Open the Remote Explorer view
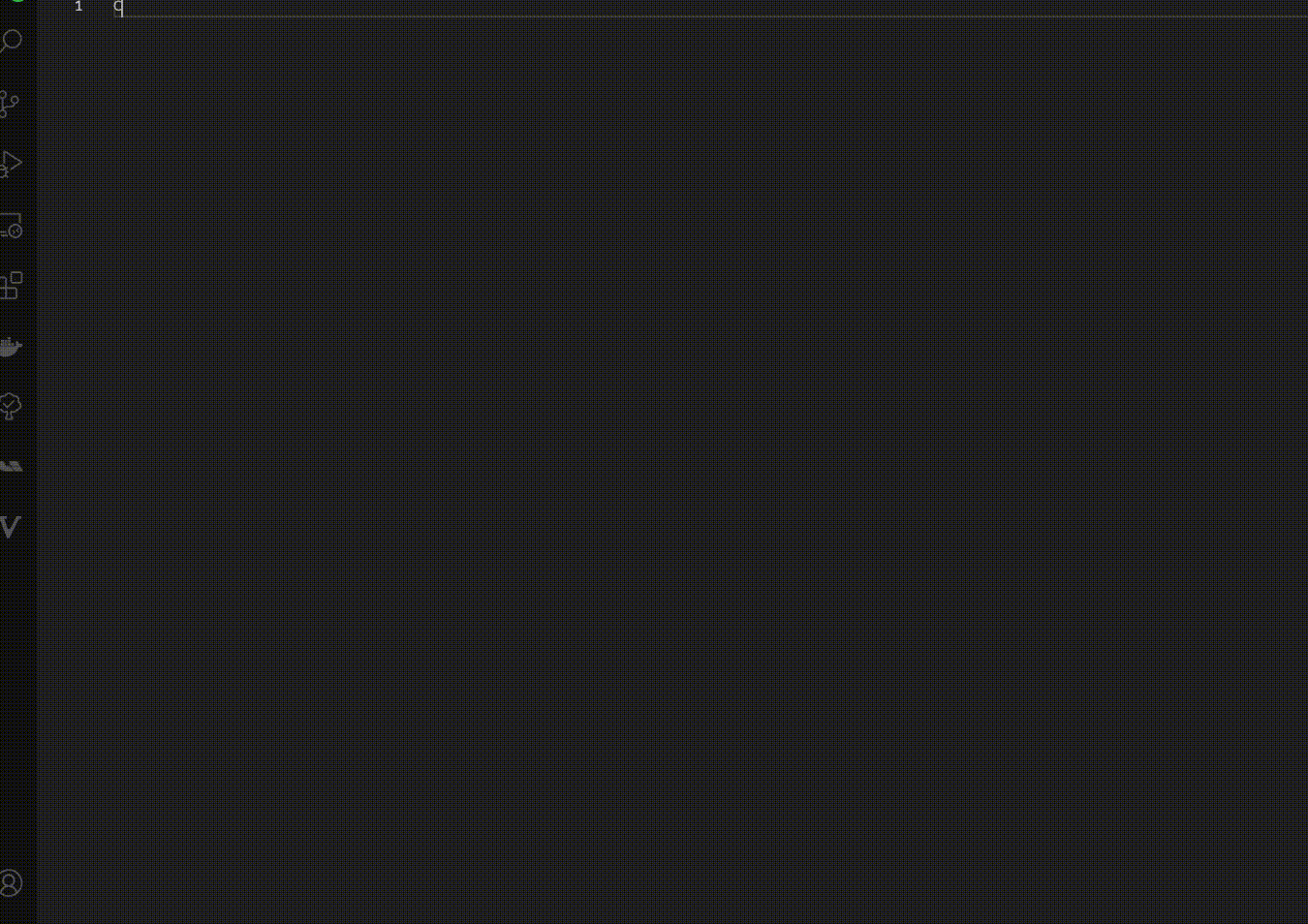The width and height of the screenshot is (1308, 924). click(x=11, y=226)
